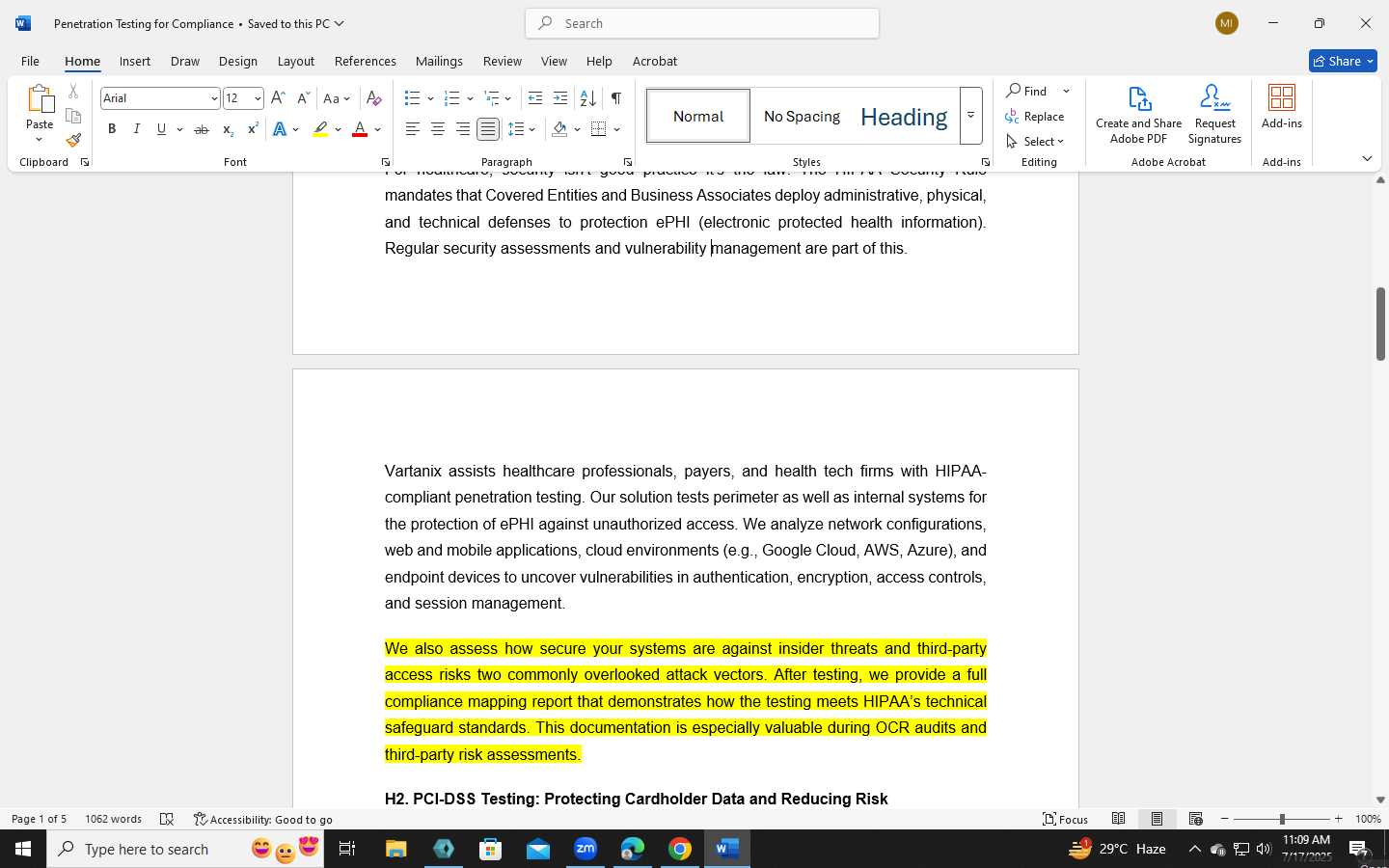Decrease paragraph indent
The image size is (1389, 868).
click(535, 98)
